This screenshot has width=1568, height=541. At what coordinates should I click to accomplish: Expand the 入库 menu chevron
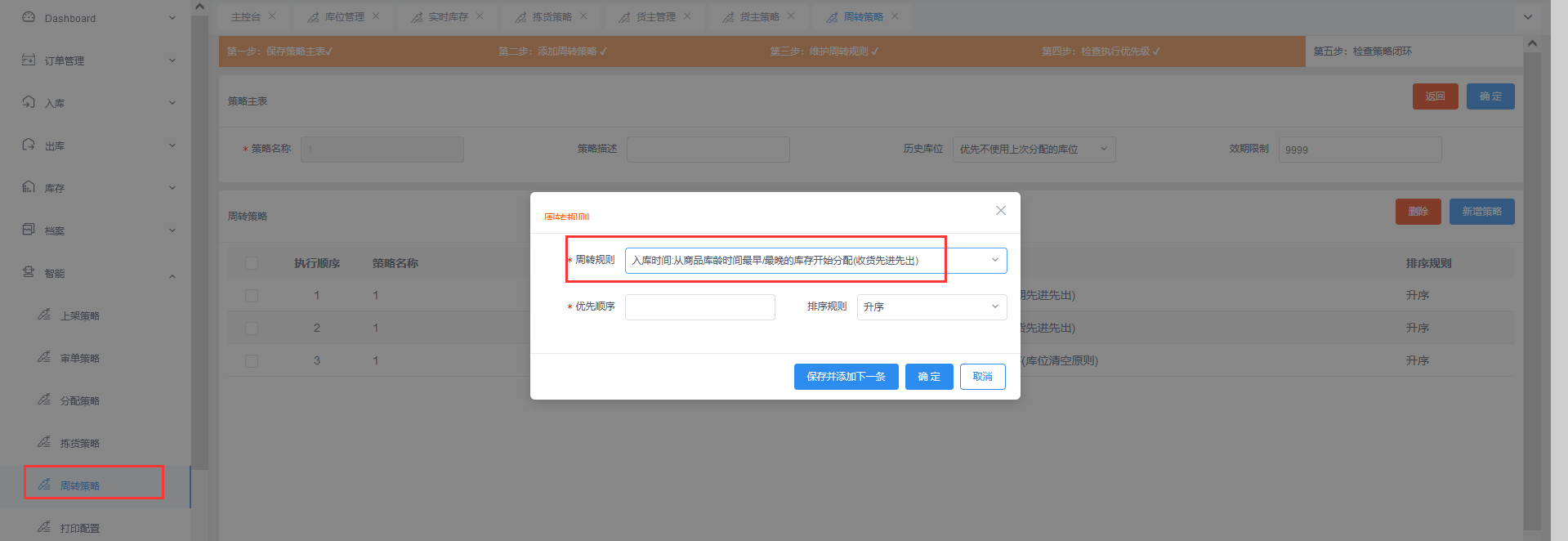click(172, 103)
